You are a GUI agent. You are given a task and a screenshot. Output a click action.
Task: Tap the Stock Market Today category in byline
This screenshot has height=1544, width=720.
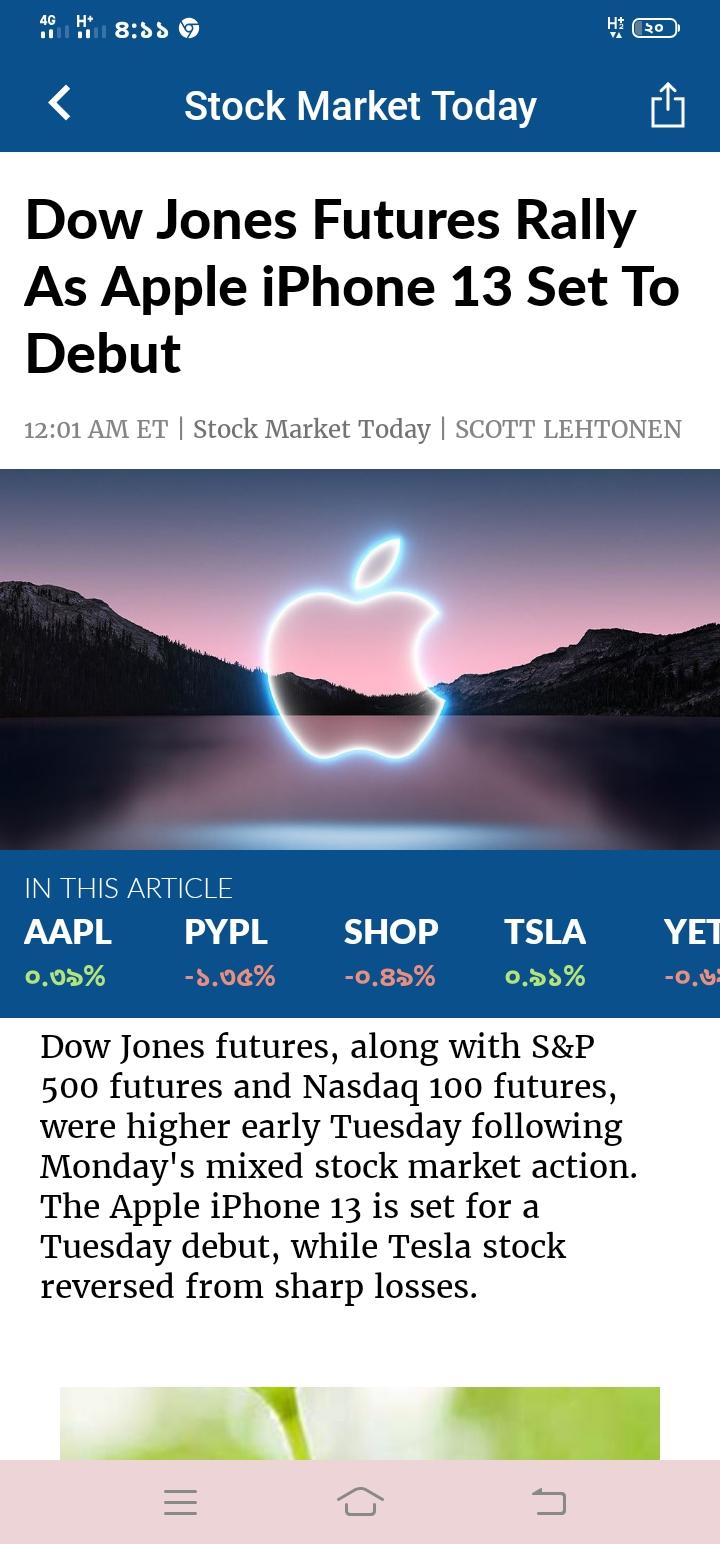[x=311, y=429]
